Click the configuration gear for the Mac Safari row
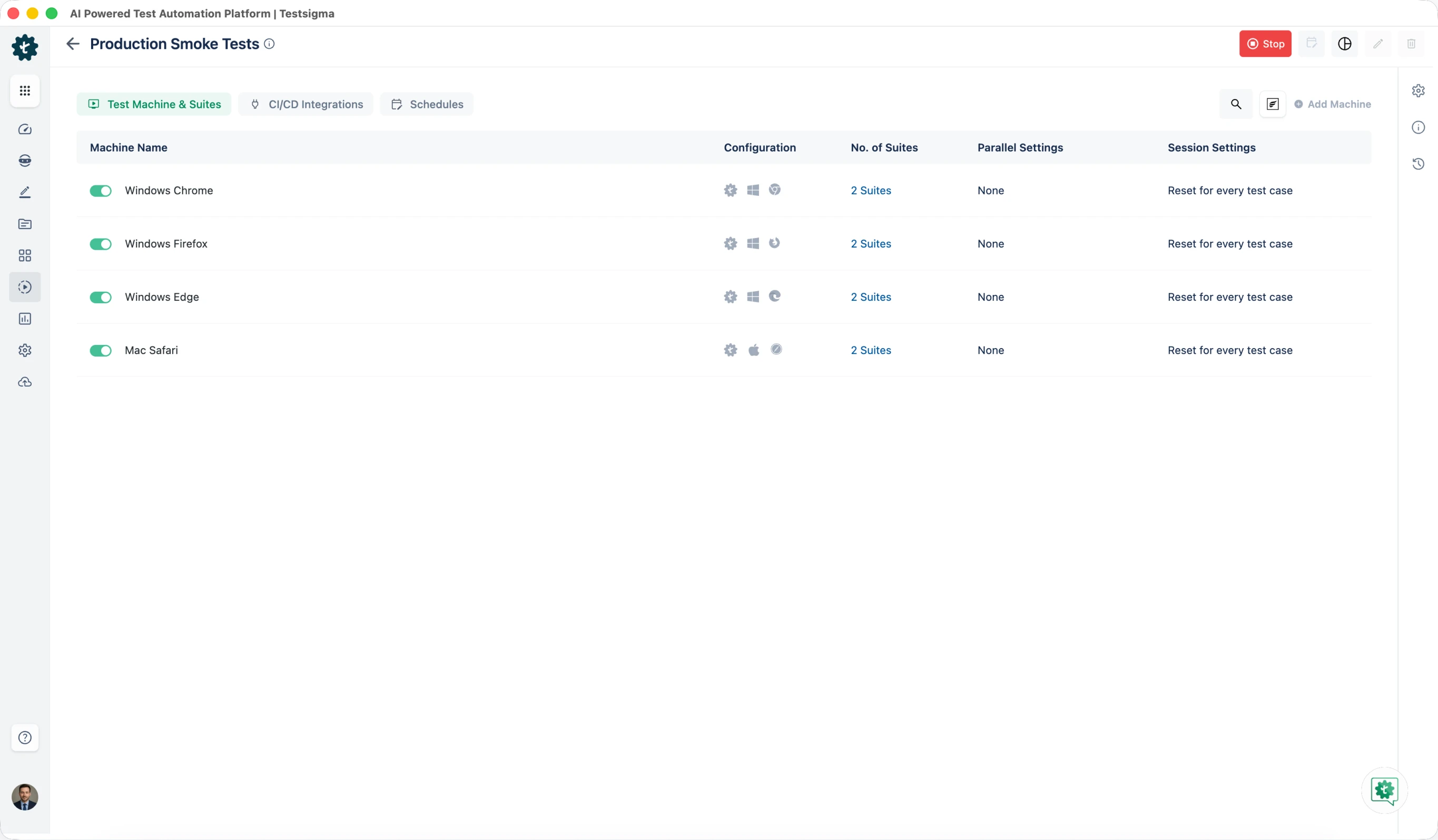 click(x=731, y=350)
